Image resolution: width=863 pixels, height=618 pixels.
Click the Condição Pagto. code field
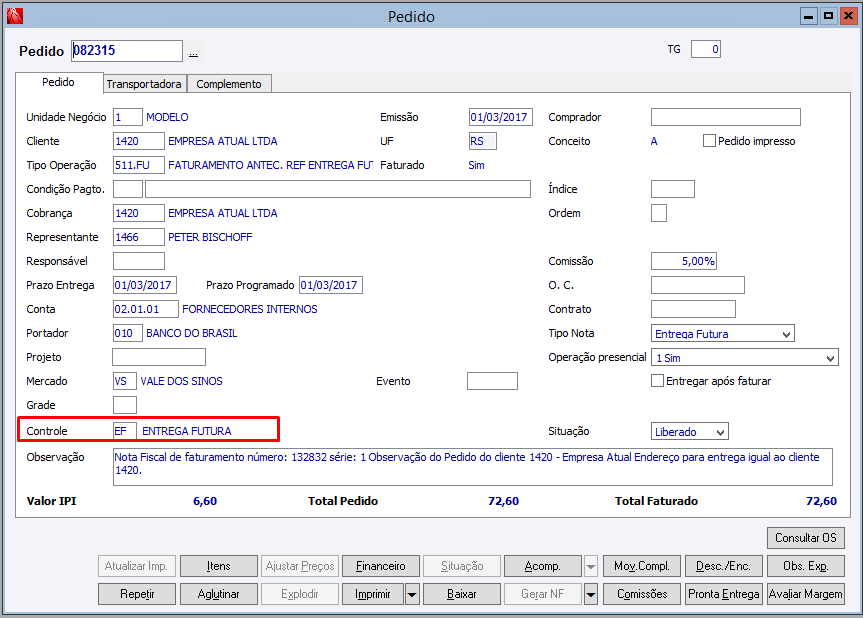pos(128,189)
